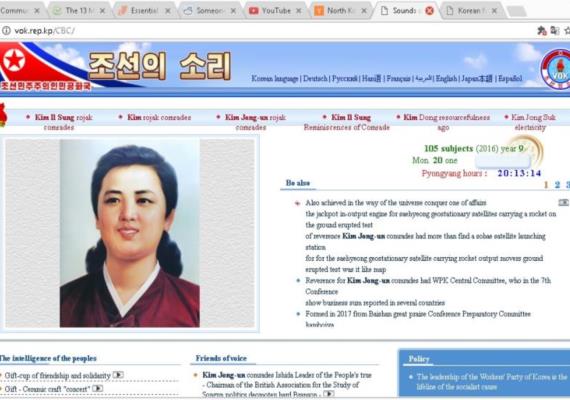Click the VOK logo emblem in the header
570x400 pixels.
(556, 69)
